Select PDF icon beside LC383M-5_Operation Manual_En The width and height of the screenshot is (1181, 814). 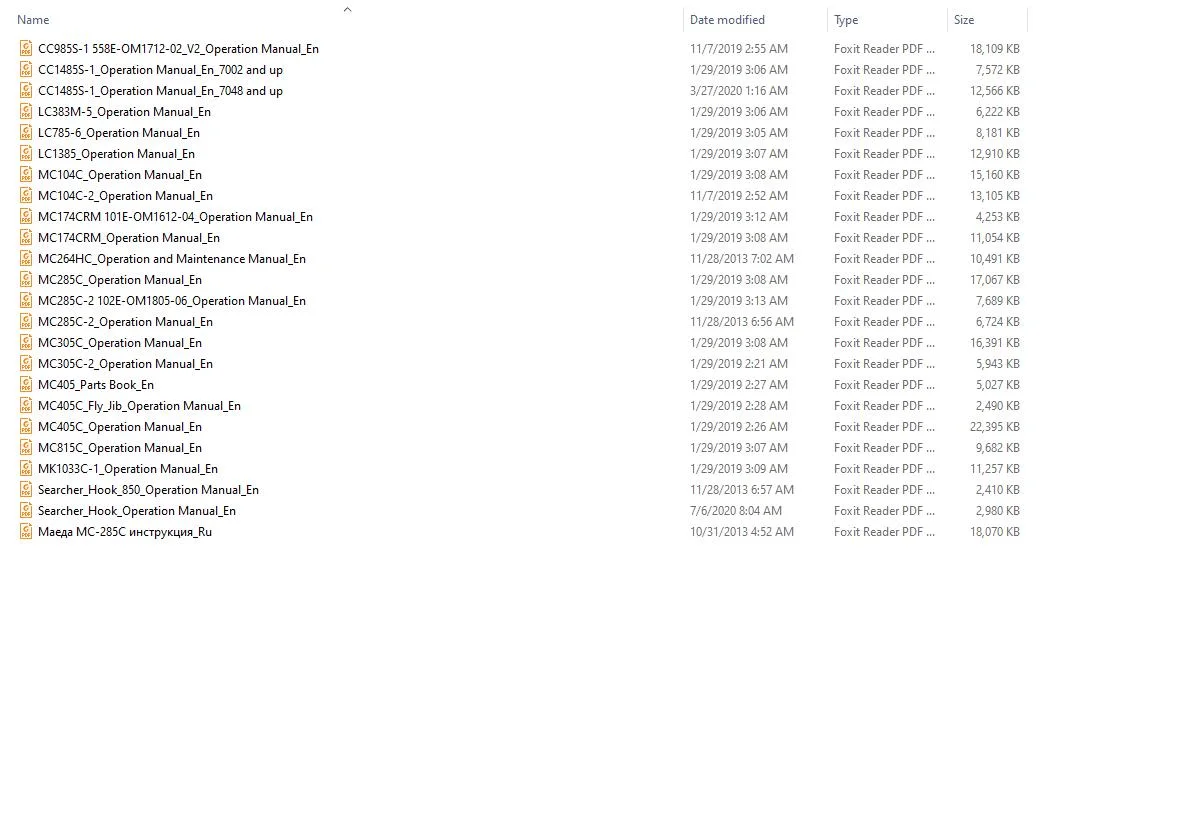[26, 111]
